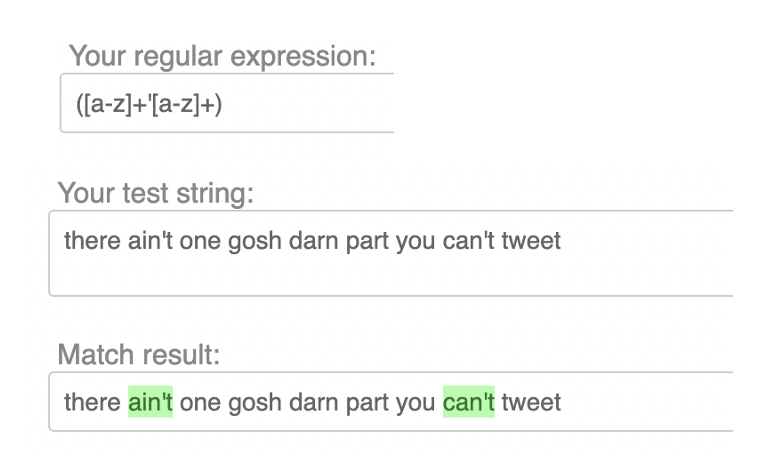Click the word "one" in match result
This screenshot has width=774, height=466.
[200, 402]
